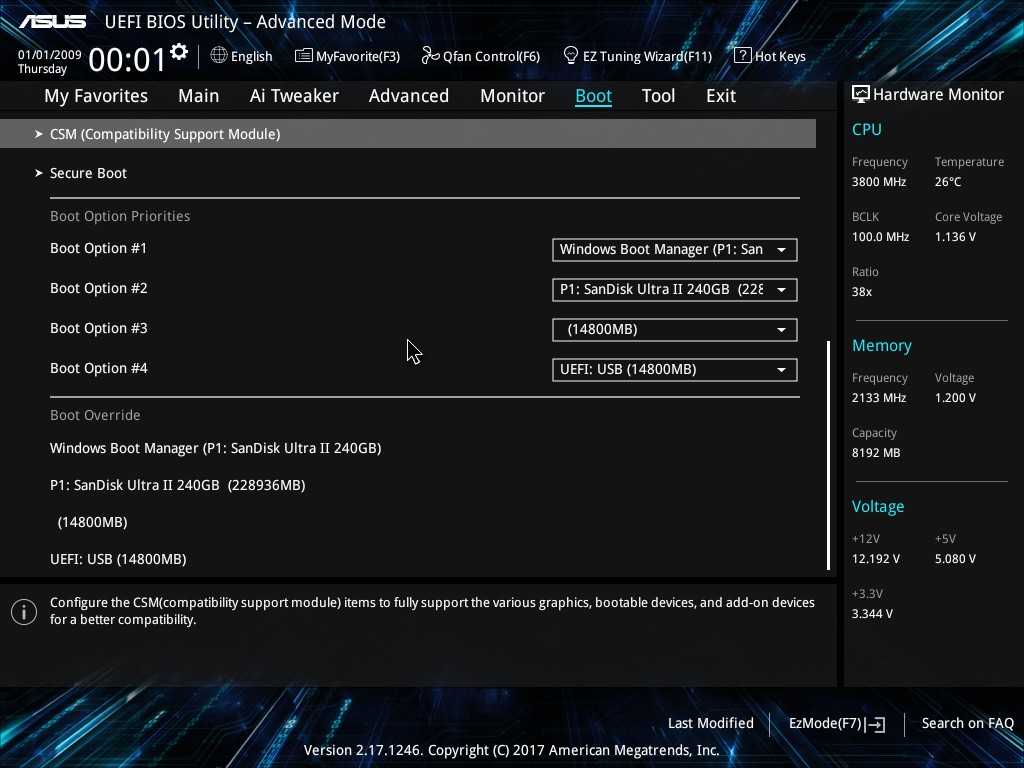Click CPU frequency value 3800 MHz
This screenshot has width=1024, height=768.
click(878, 182)
